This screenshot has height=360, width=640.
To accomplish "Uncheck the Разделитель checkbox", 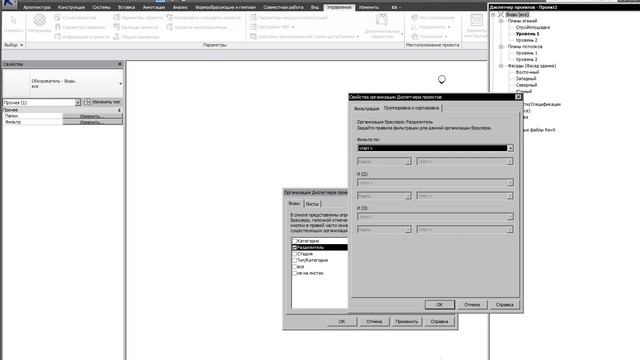I will [294, 247].
